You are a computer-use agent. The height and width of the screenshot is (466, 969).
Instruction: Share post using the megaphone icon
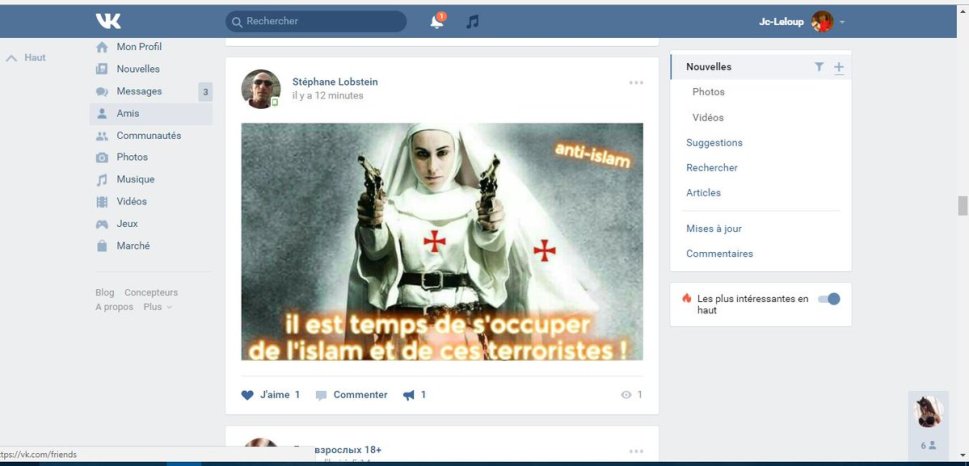click(x=408, y=395)
